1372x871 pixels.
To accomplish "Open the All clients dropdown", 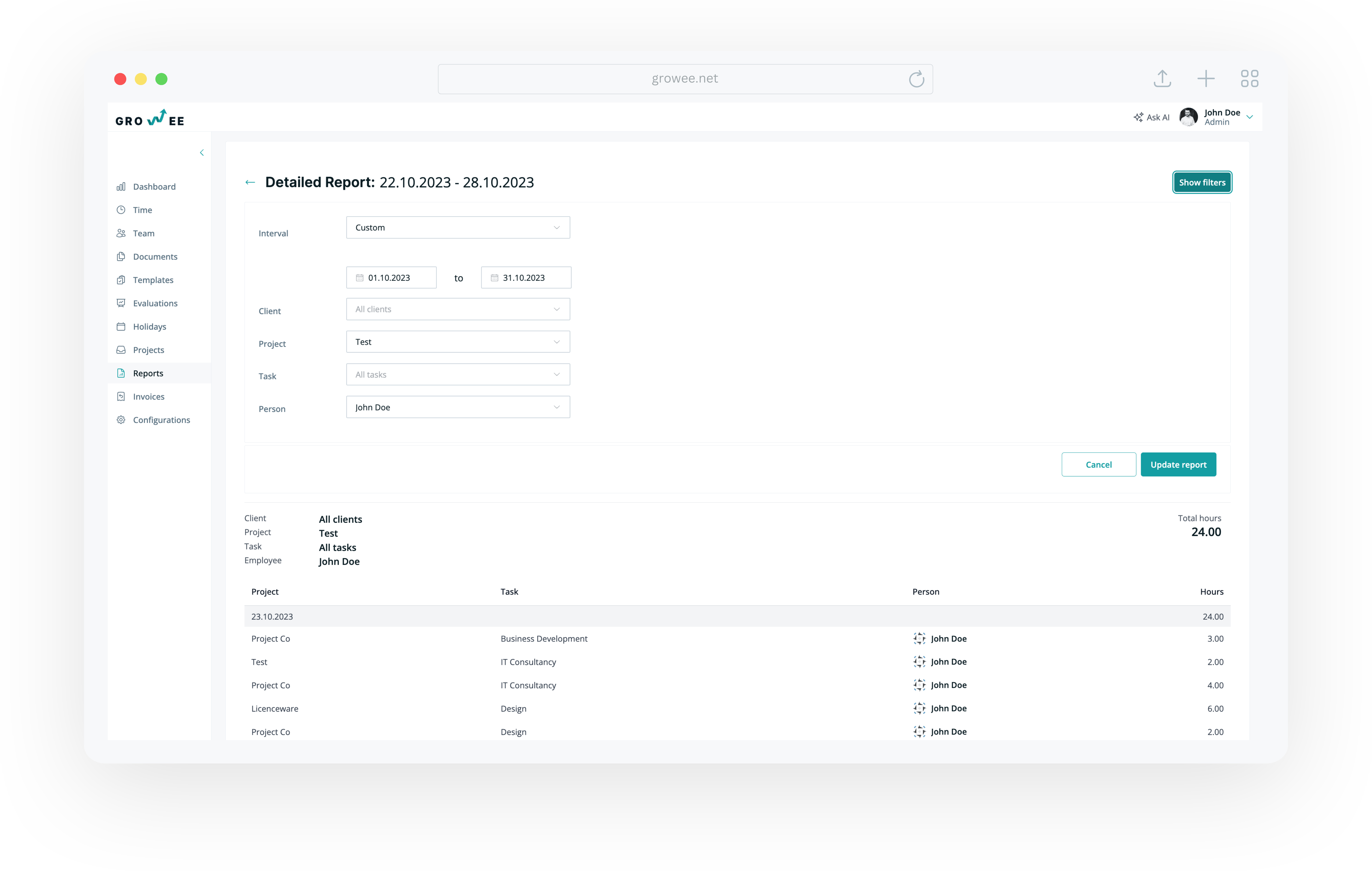I will coord(458,309).
